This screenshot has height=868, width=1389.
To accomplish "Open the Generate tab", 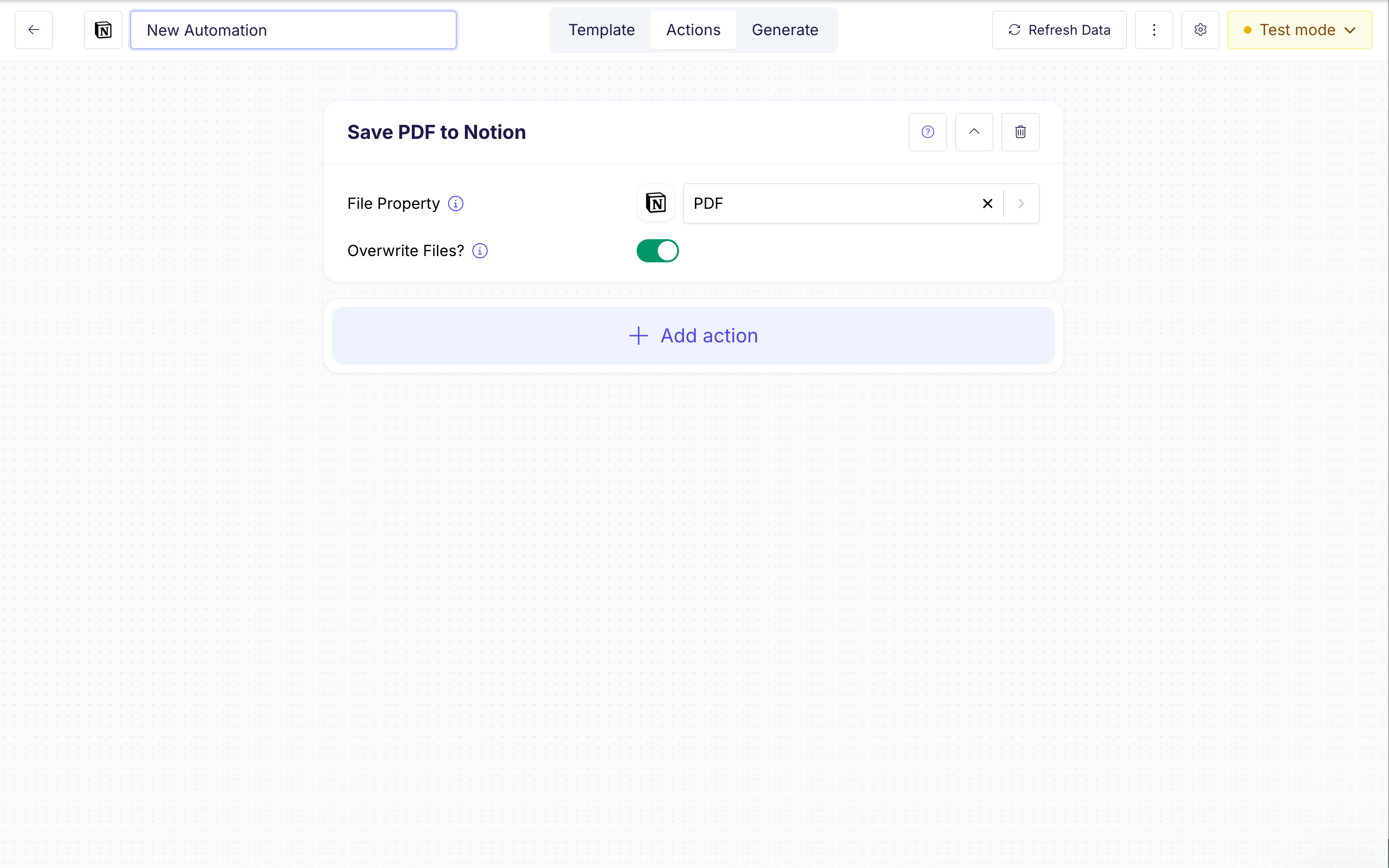I will (785, 30).
